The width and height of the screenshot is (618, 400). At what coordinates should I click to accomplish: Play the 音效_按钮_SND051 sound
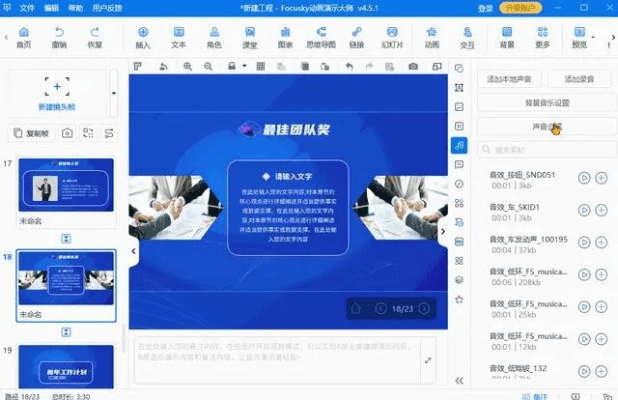point(584,178)
